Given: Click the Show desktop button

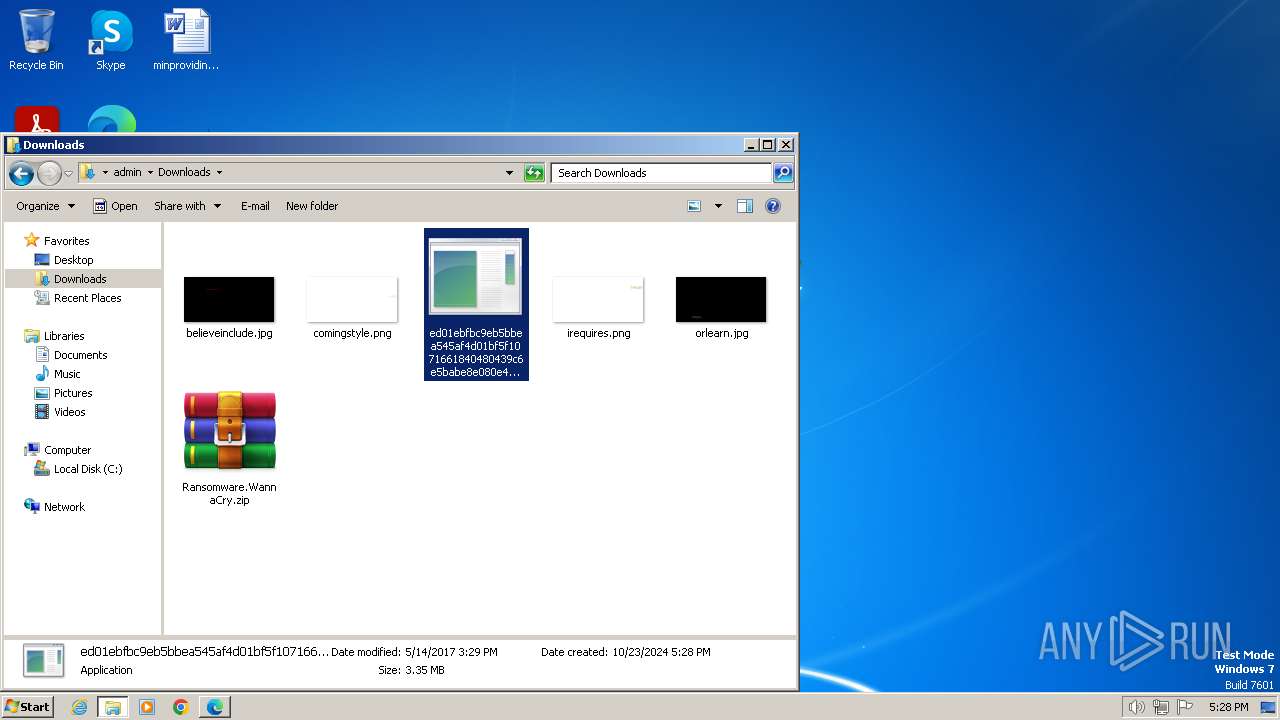Looking at the screenshot, I should click(1268, 707).
